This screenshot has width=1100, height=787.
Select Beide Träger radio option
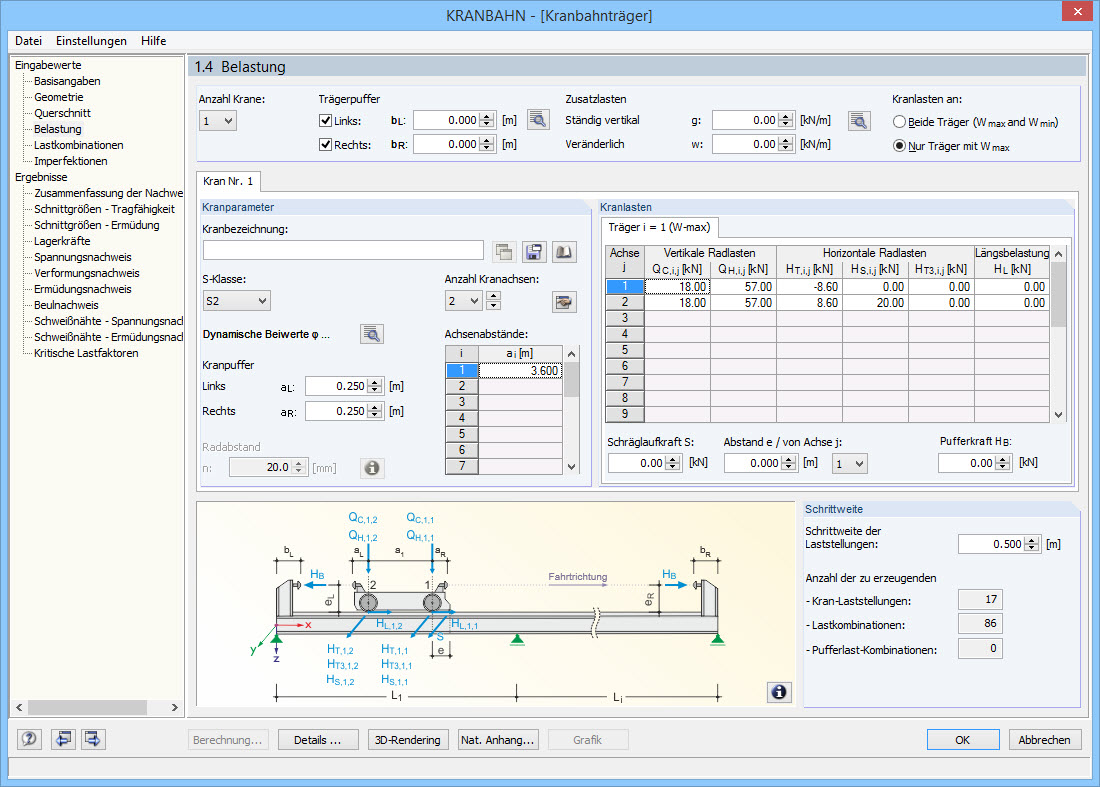tap(899, 122)
